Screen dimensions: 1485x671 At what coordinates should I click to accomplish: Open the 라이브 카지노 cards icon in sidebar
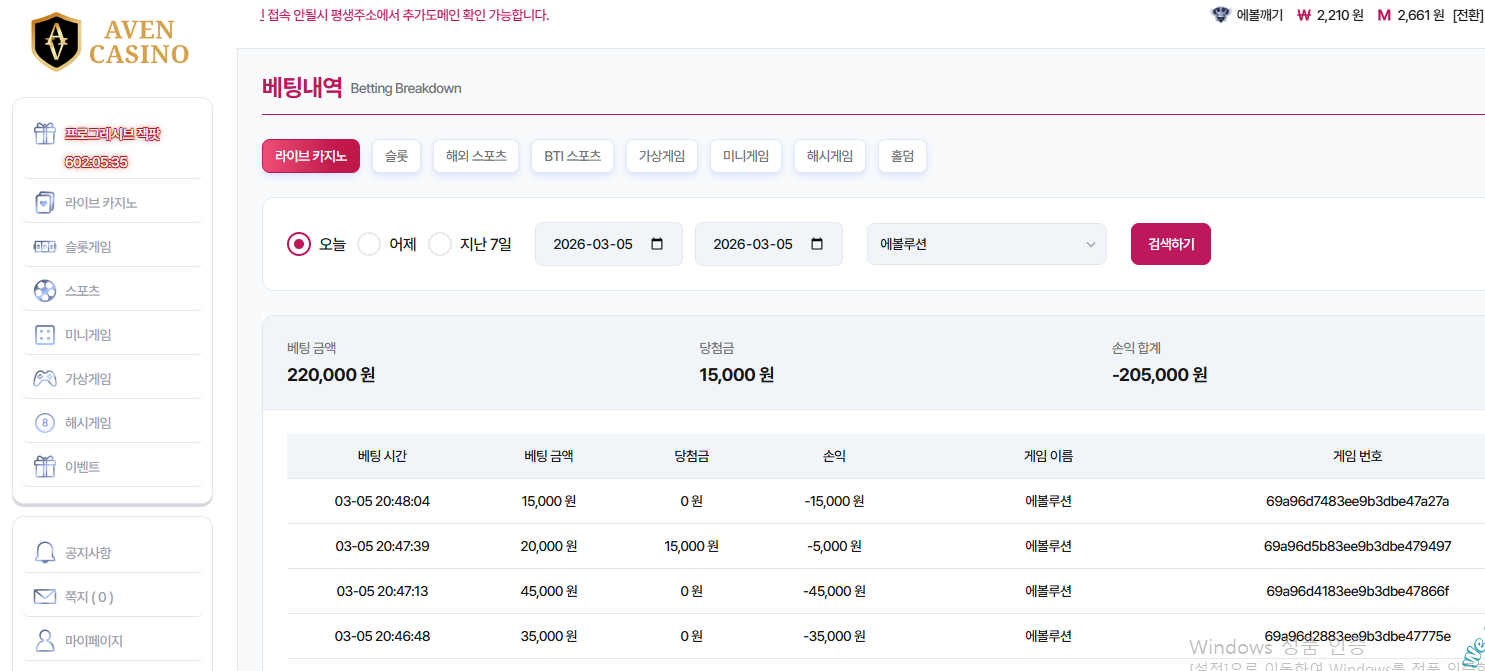click(44, 203)
